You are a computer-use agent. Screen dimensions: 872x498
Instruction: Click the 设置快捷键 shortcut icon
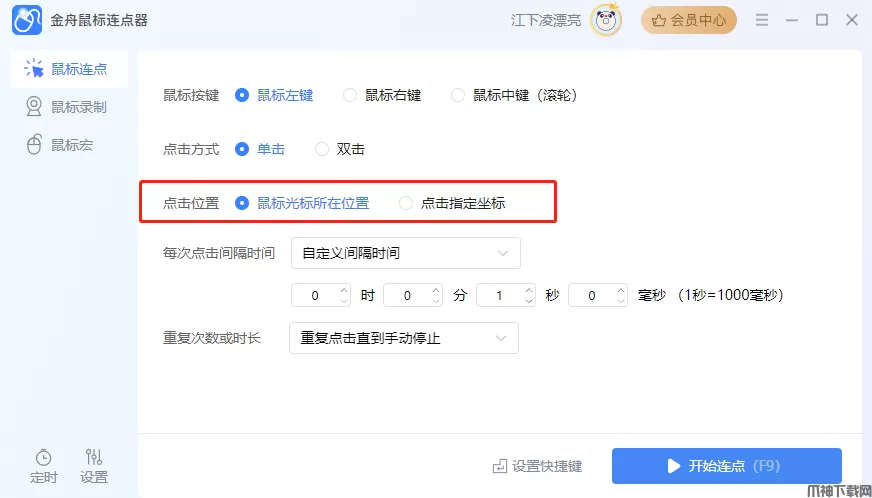tap(500, 466)
